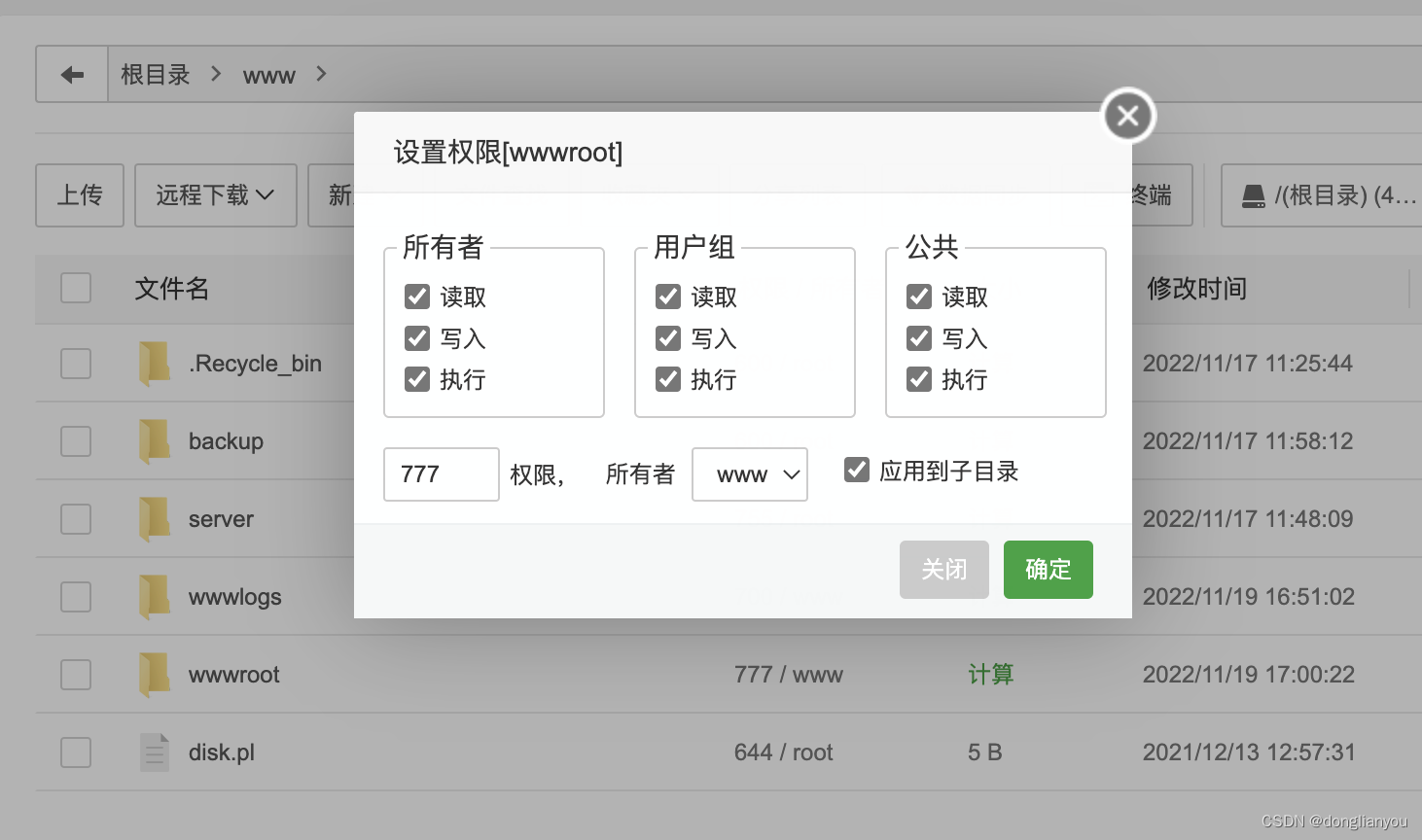Click timestamp 2022/11/19 17:00:22

point(1249,675)
